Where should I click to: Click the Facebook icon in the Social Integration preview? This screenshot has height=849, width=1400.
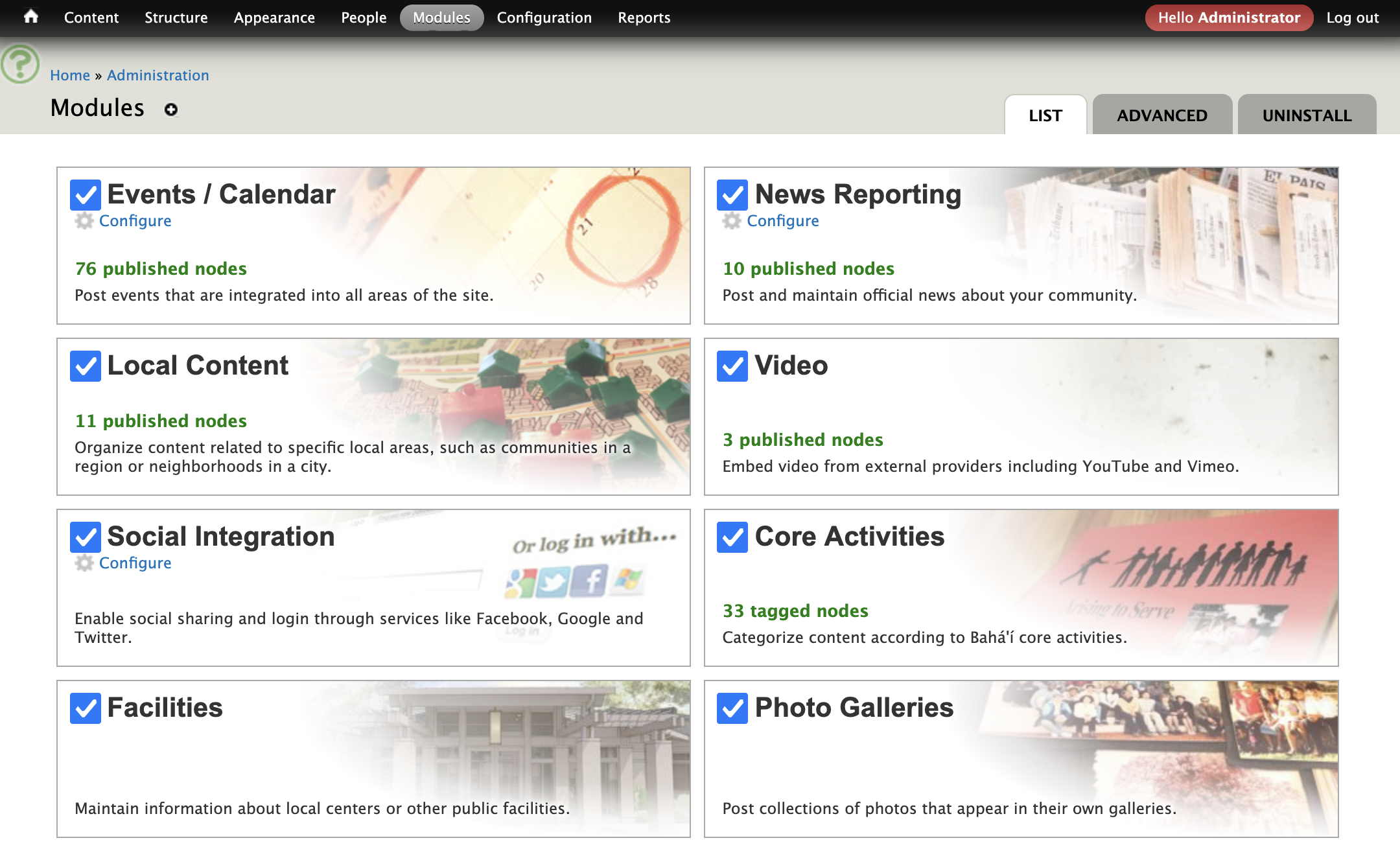tap(590, 580)
